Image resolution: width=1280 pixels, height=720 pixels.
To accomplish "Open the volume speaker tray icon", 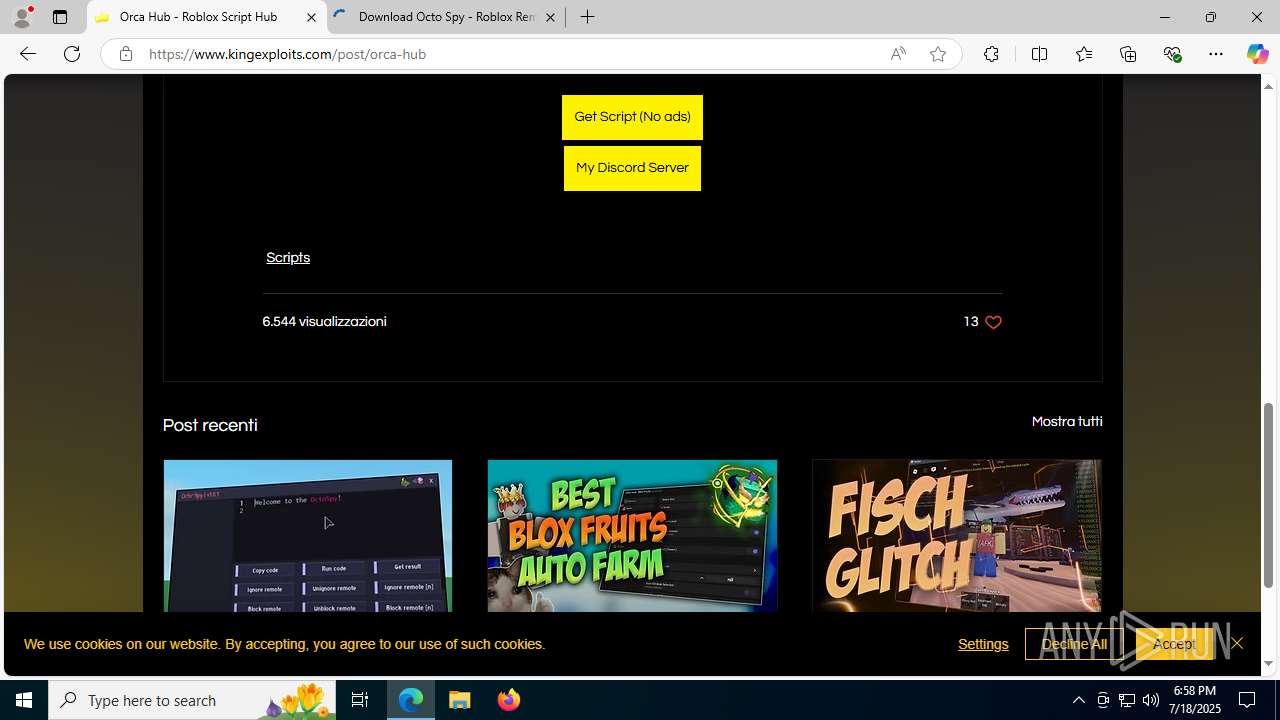I will pyautogui.click(x=1151, y=700).
